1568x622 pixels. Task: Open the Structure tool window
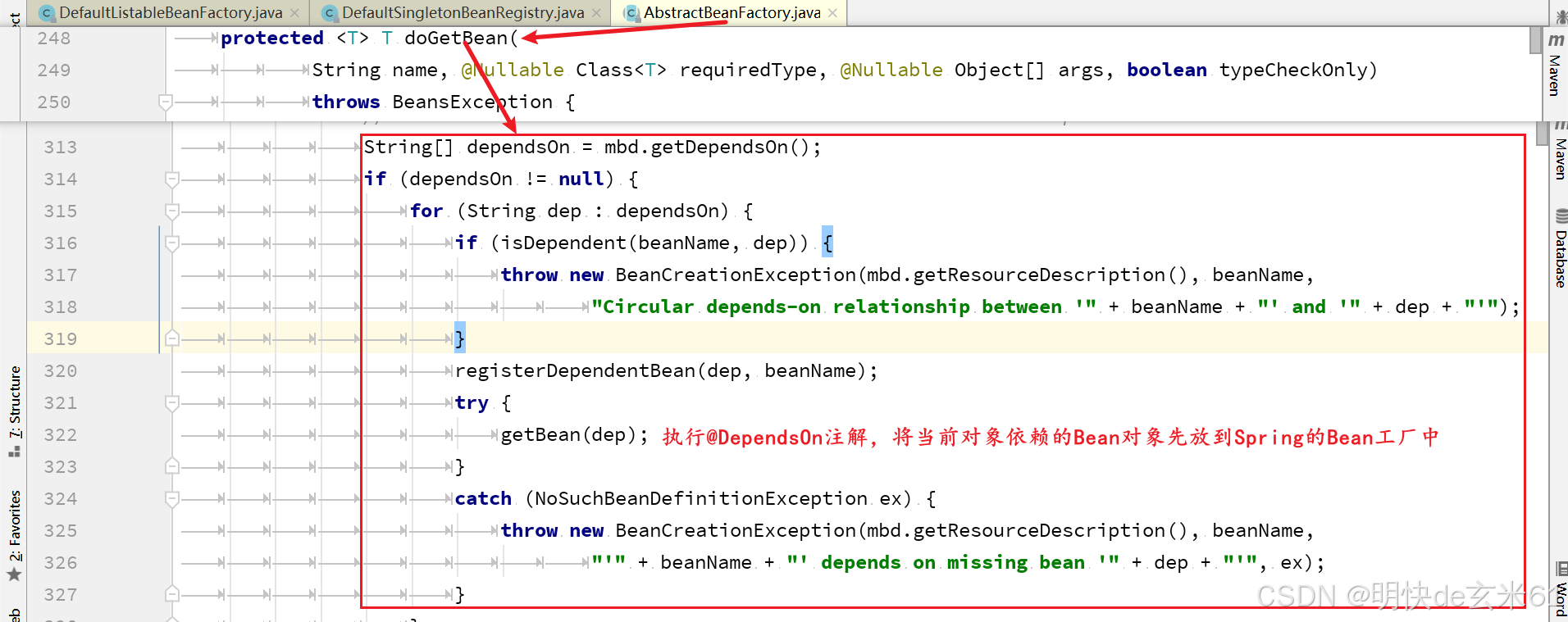[15, 411]
